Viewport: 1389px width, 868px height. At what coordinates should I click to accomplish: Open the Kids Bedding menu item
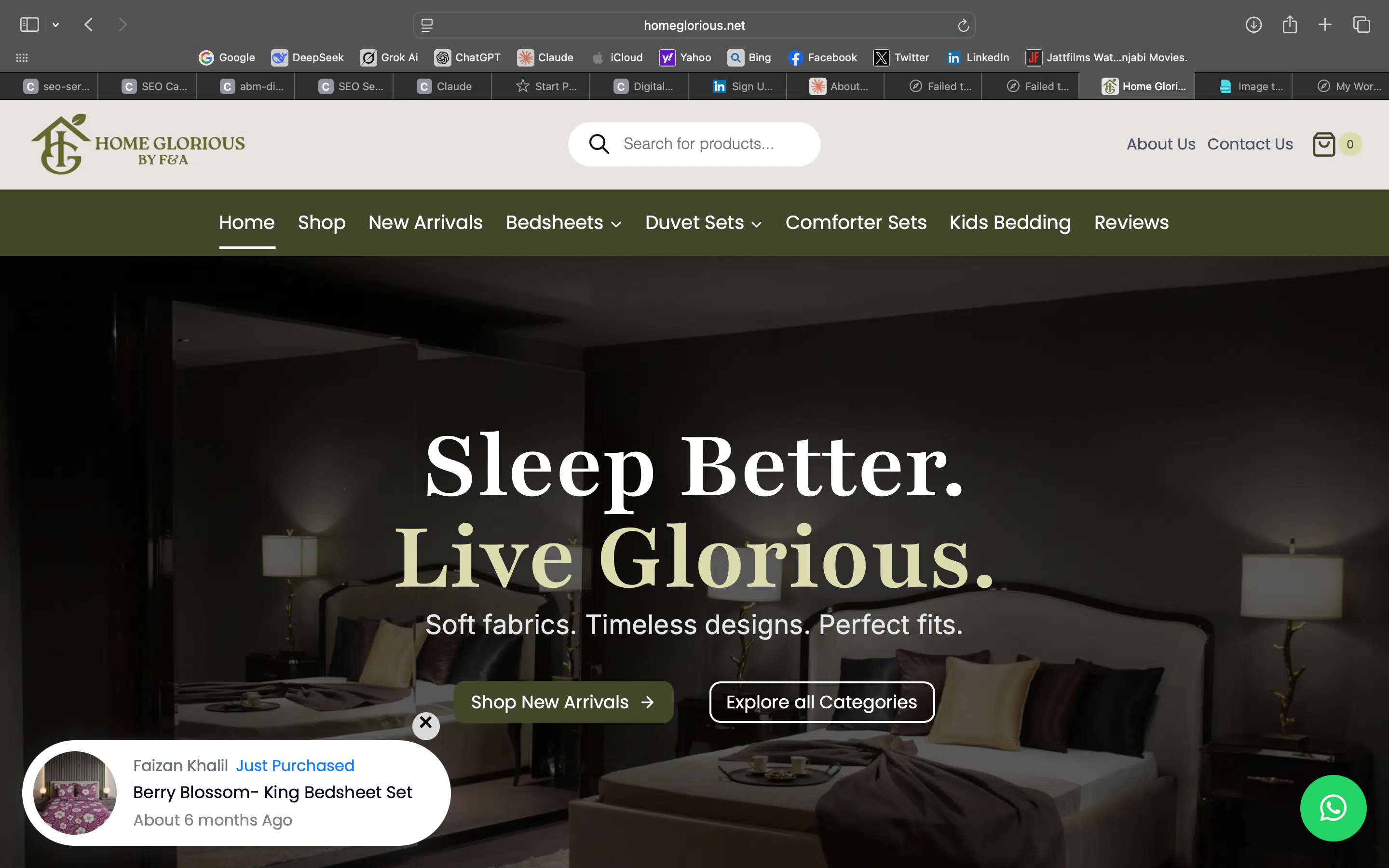1009,223
